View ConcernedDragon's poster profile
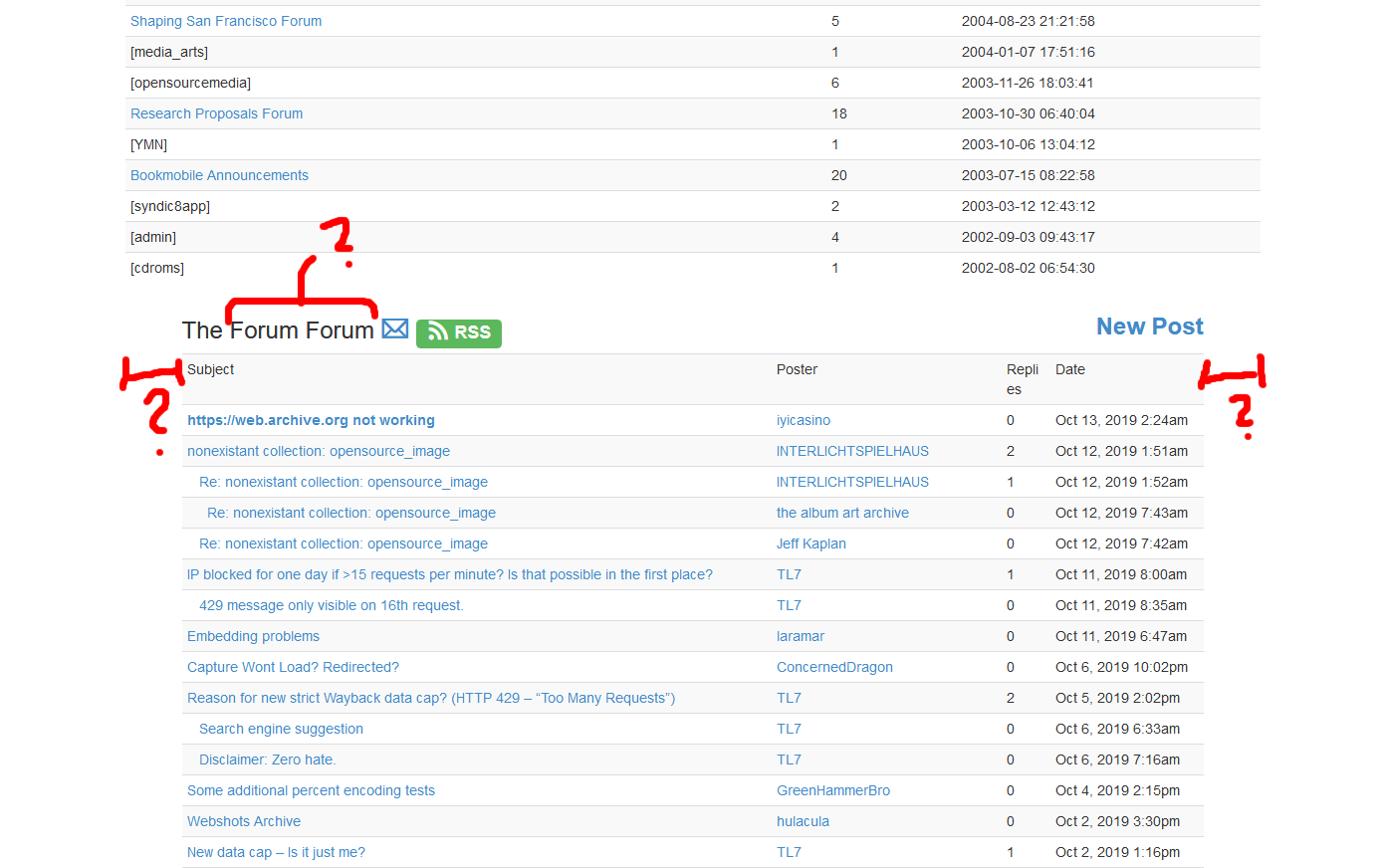 [834, 667]
